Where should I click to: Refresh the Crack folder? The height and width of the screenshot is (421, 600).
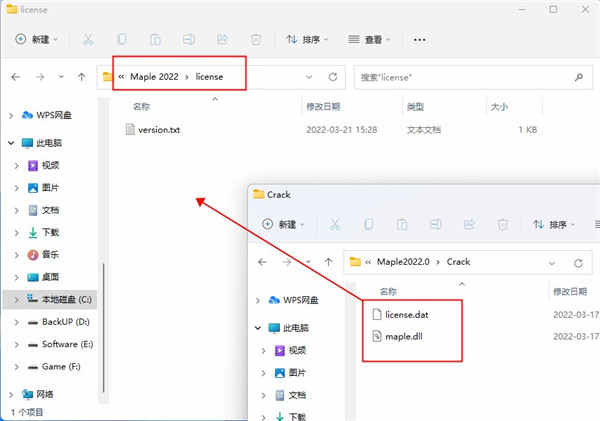click(x=579, y=263)
